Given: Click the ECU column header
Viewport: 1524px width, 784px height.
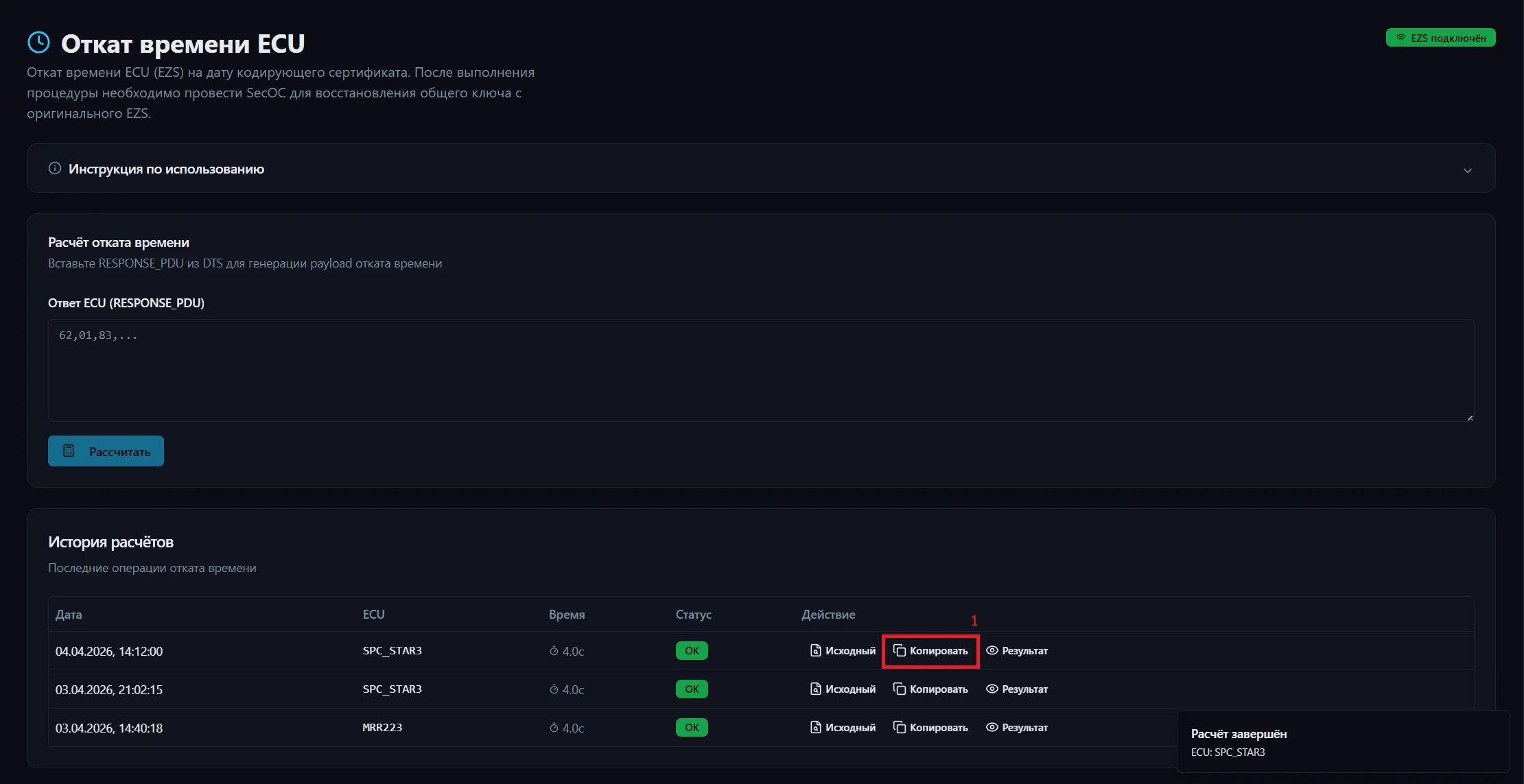Looking at the screenshot, I should pyautogui.click(x=373, y=615).
